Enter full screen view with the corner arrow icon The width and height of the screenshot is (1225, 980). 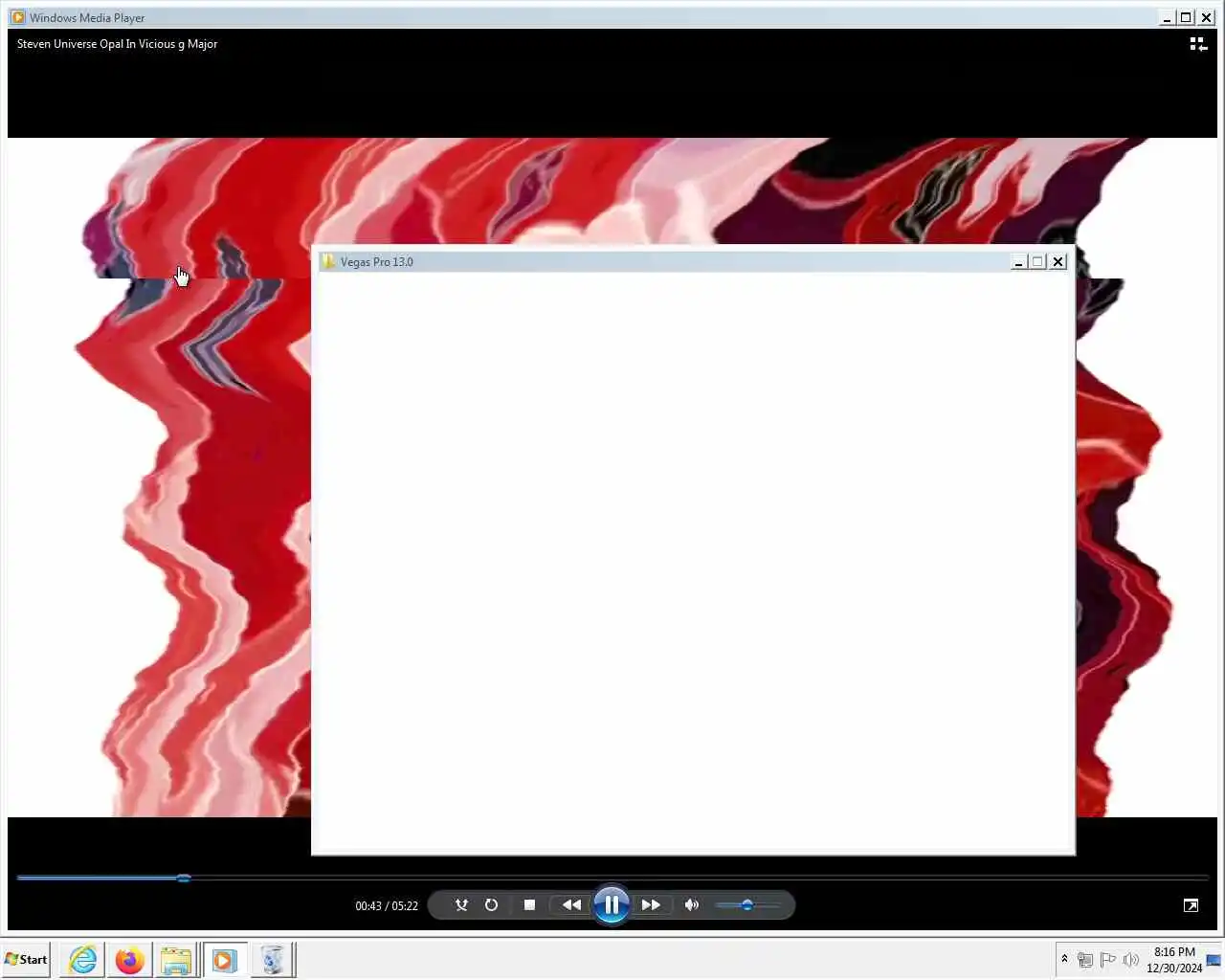tap(1191, 905)
